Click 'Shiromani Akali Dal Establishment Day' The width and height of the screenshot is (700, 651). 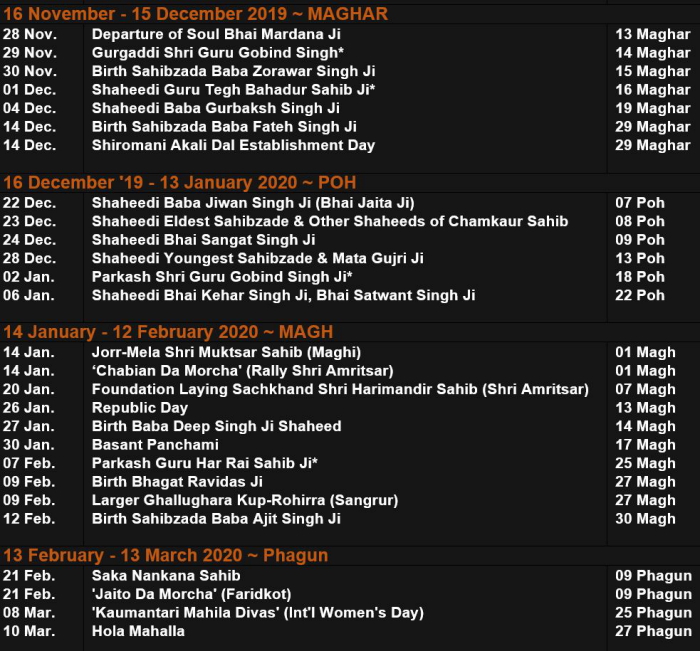[233, 145]
